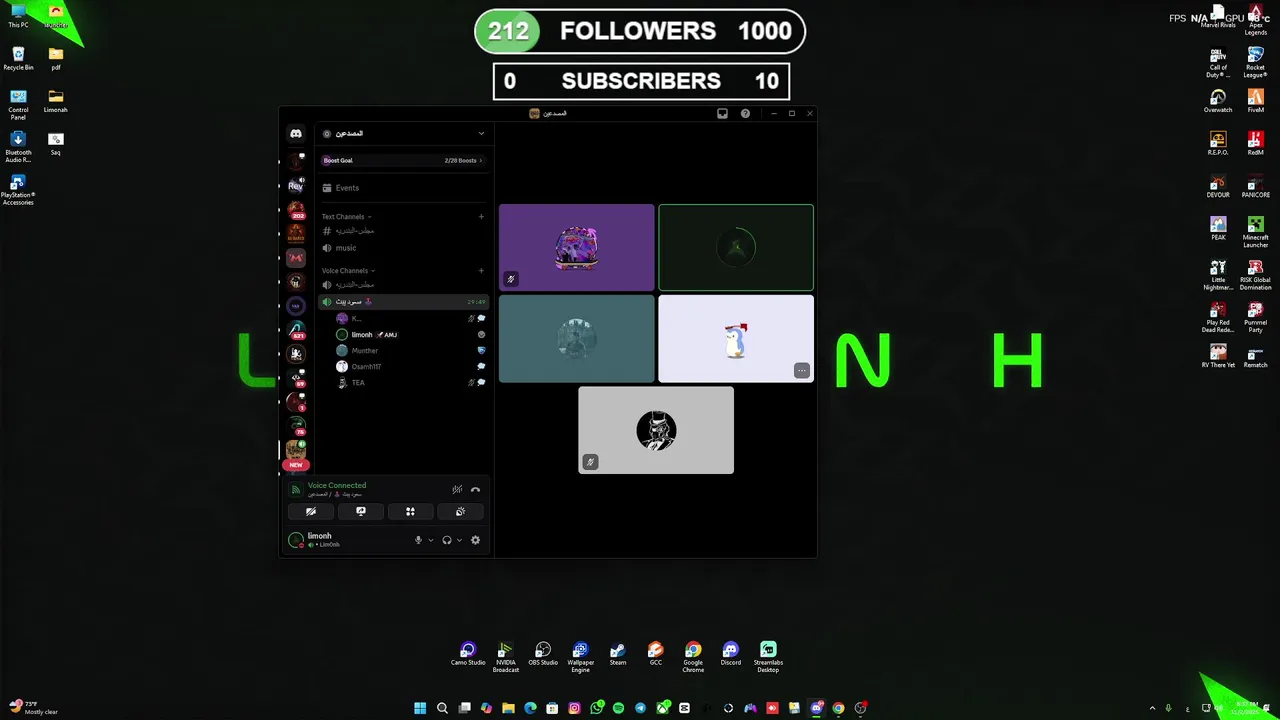Select Rocket League desktop shortcut
This screenshot has height=720, width=1280.
point(1256,63)
